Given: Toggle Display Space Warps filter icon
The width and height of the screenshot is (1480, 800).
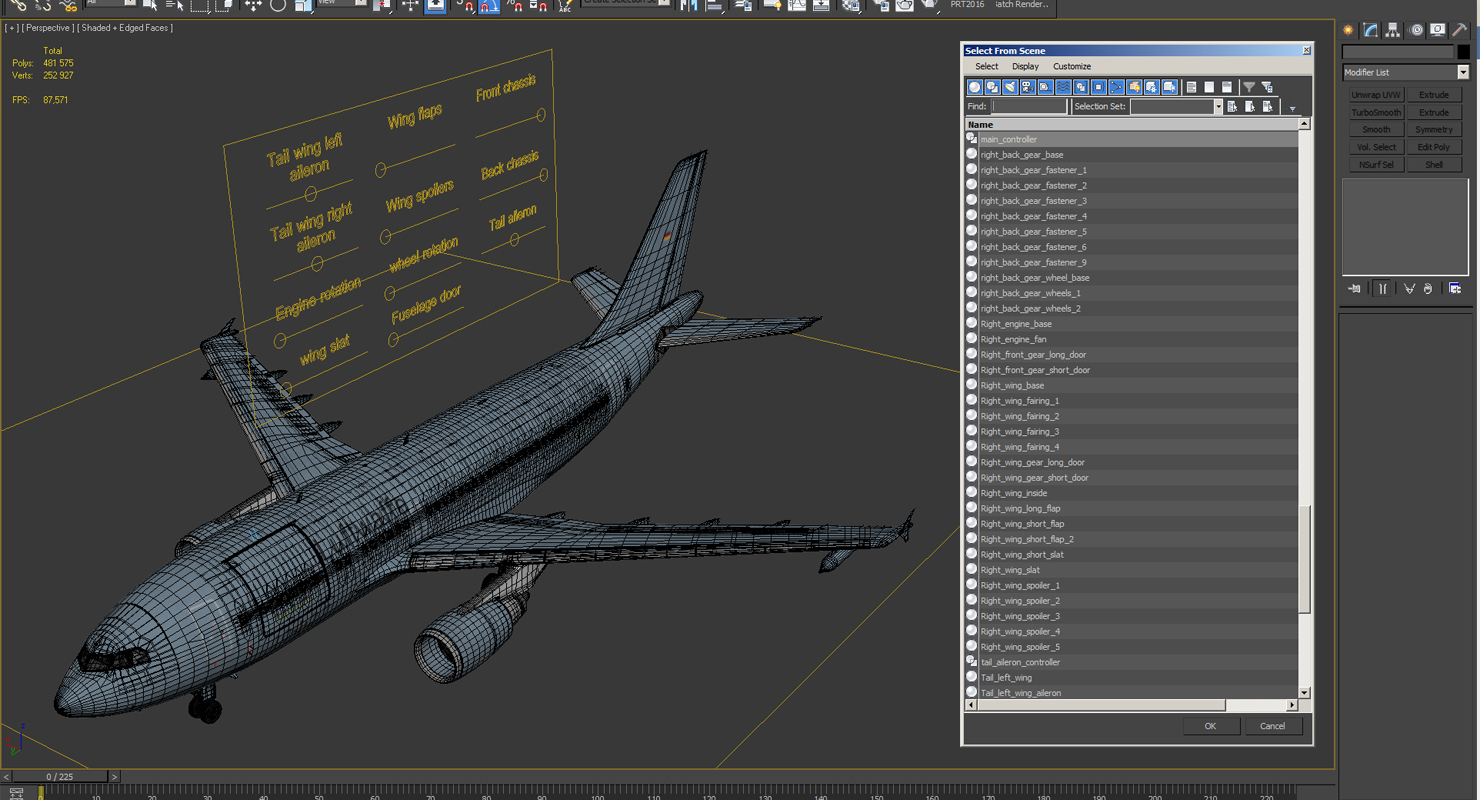Looking at the screenshot, I should [x=1063, y=87].
